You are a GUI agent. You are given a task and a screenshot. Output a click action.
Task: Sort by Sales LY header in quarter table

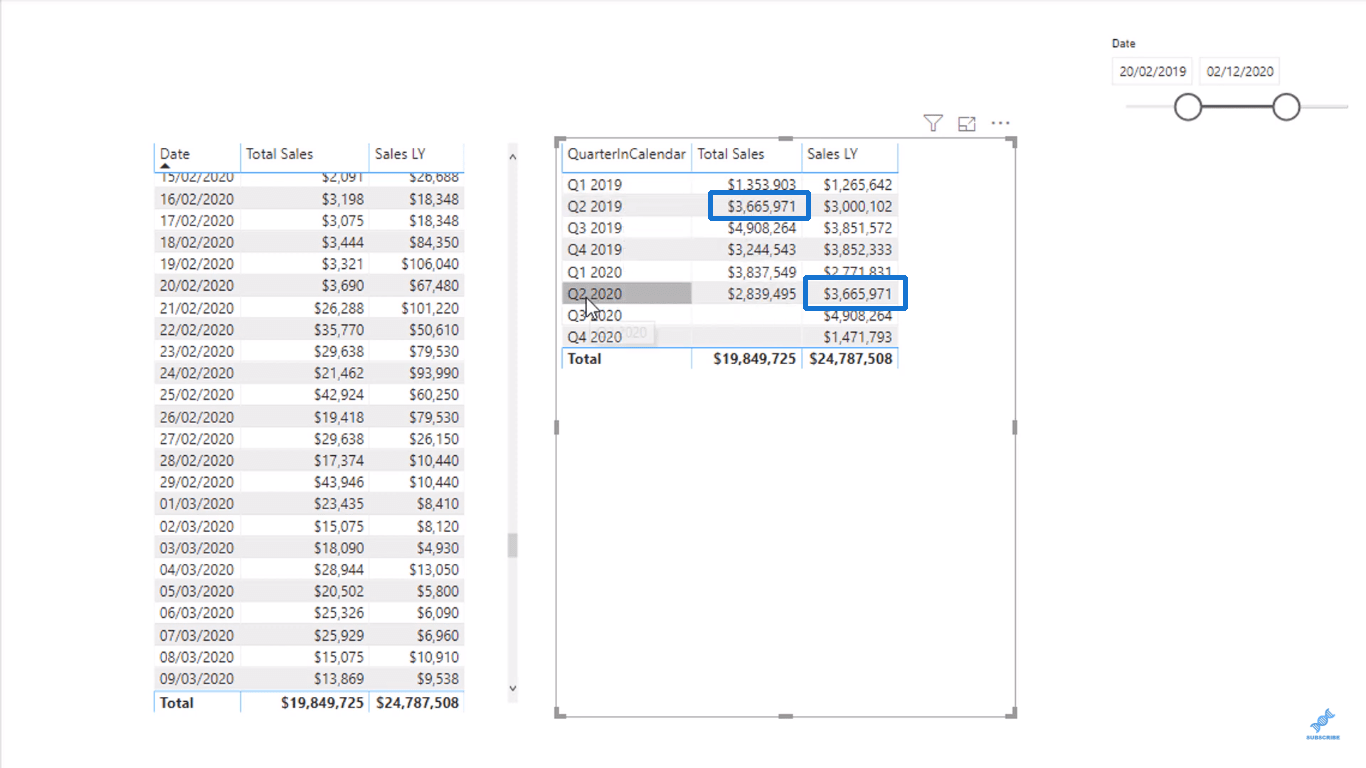[832, 154]
